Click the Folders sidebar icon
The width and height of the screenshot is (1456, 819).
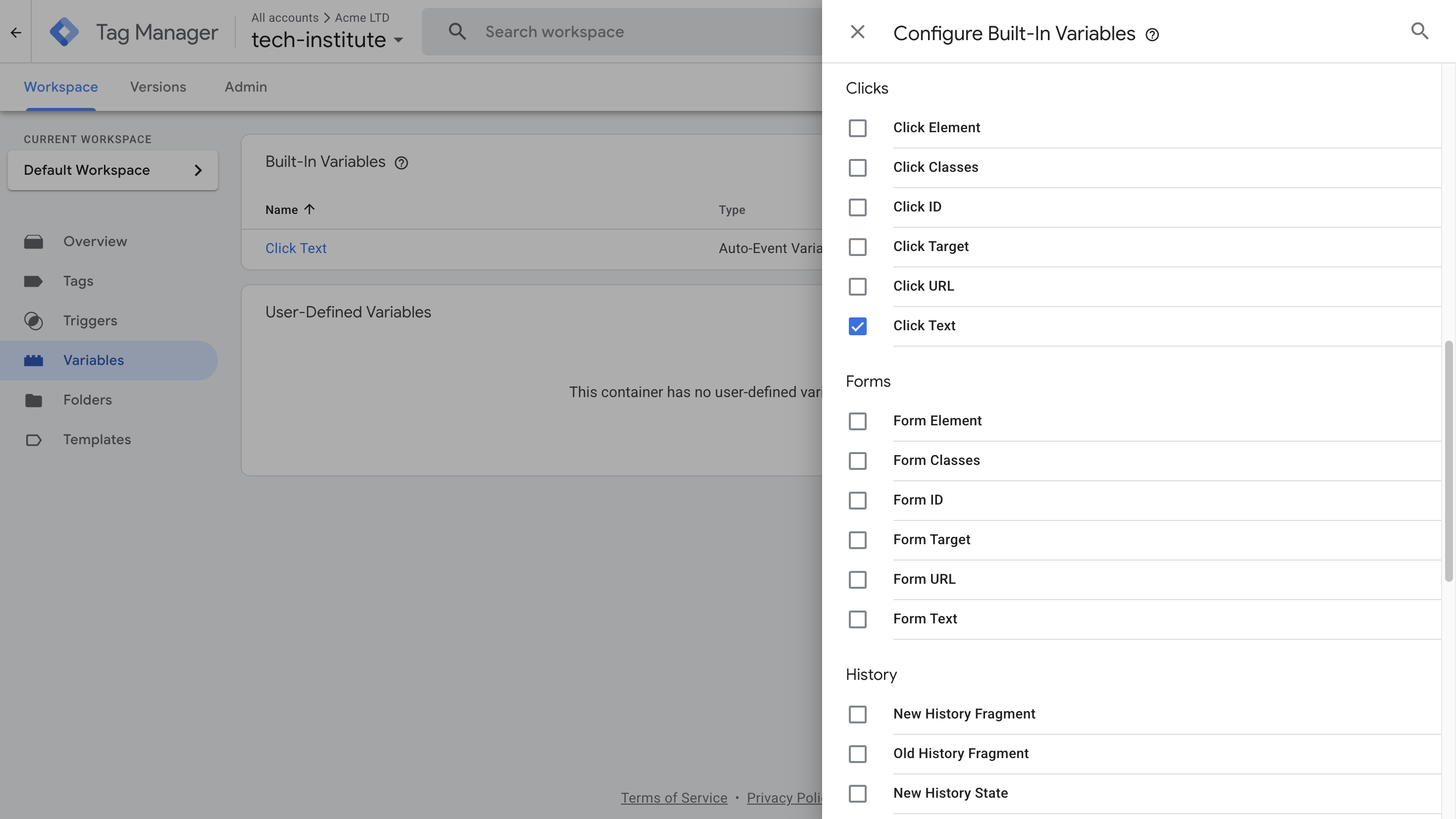click(x=33, y=400)
